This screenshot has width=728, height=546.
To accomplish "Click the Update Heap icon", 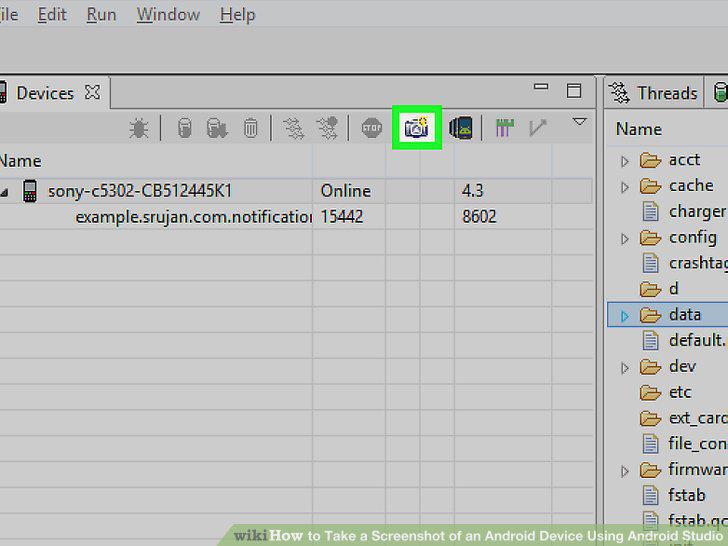I will (x=185, y=129).
